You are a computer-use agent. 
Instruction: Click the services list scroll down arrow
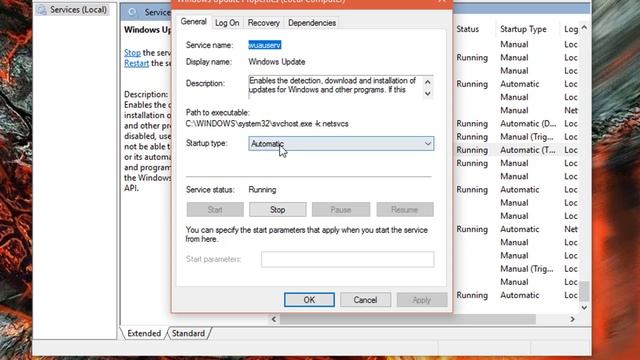click(584, 307)
